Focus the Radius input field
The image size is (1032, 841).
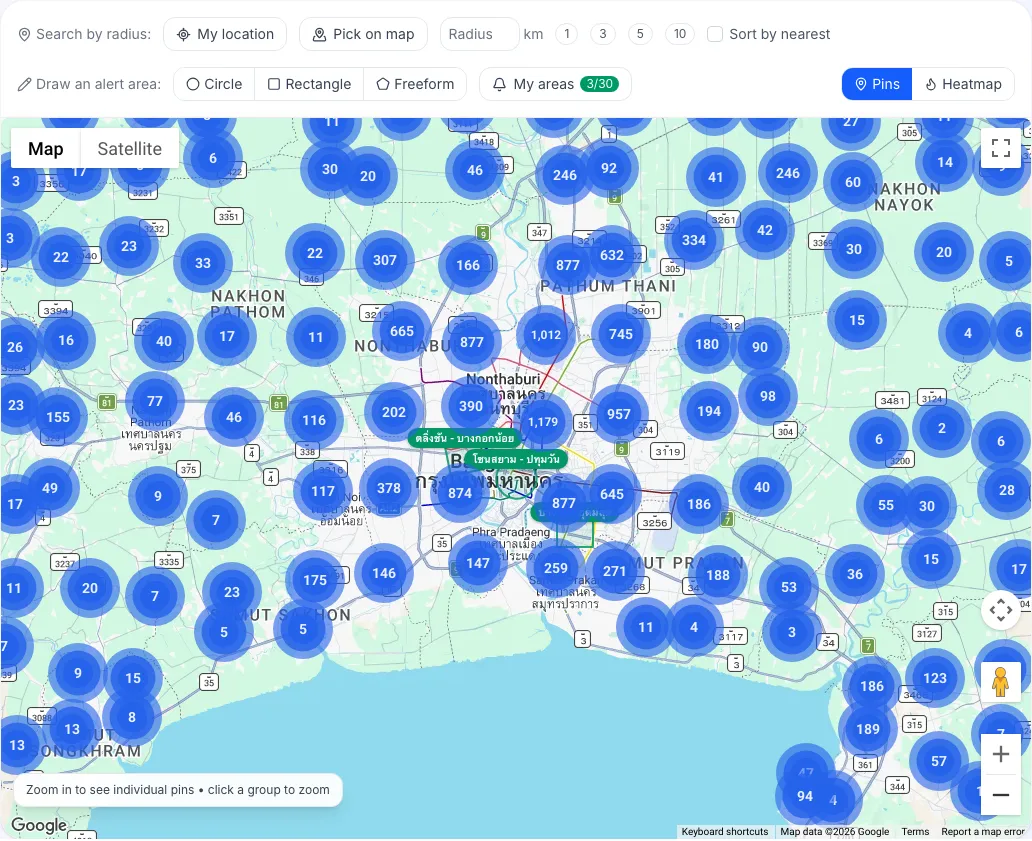[480, 34]
